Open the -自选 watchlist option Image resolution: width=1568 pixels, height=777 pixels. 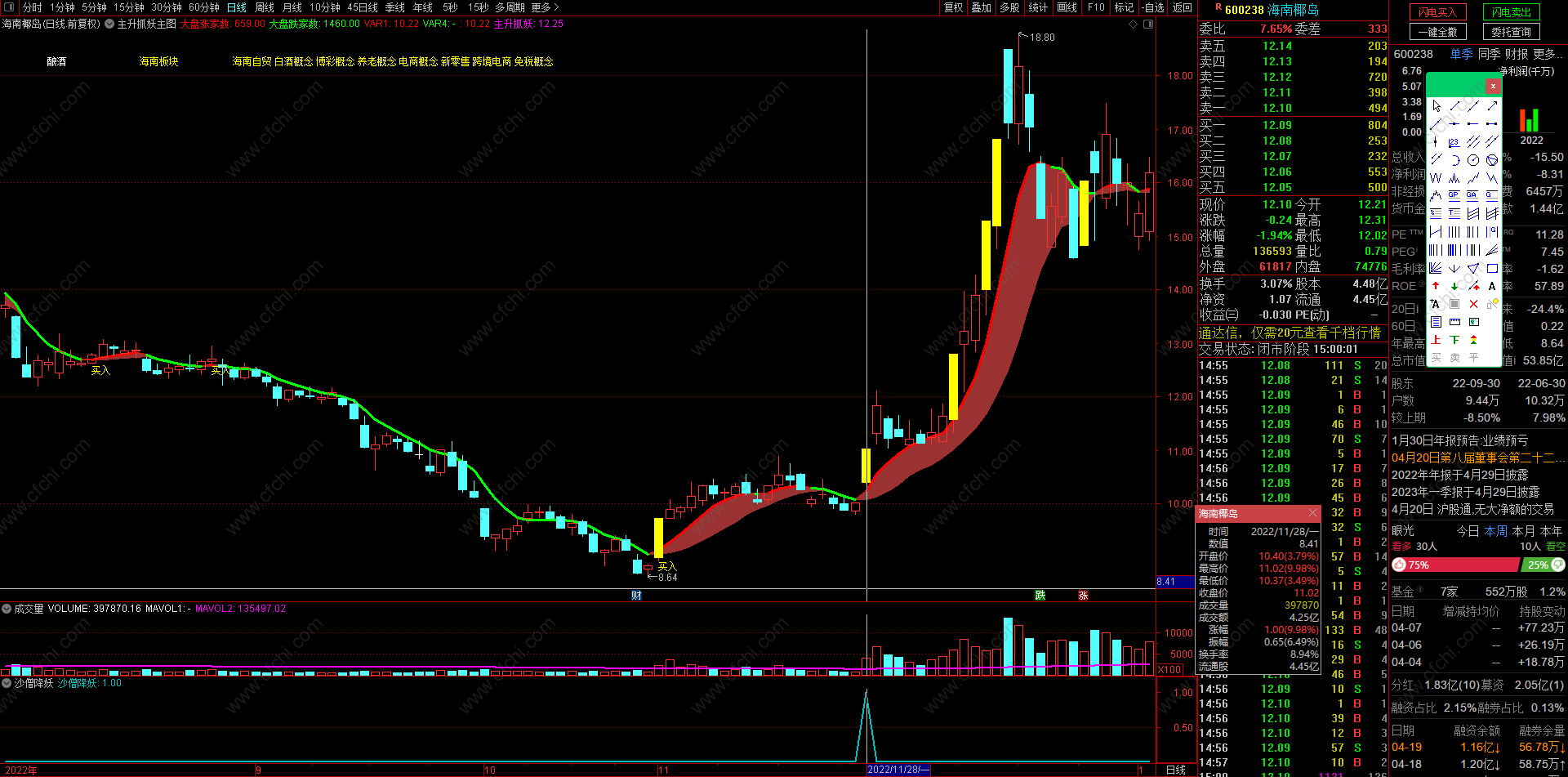coord(1152,7)
